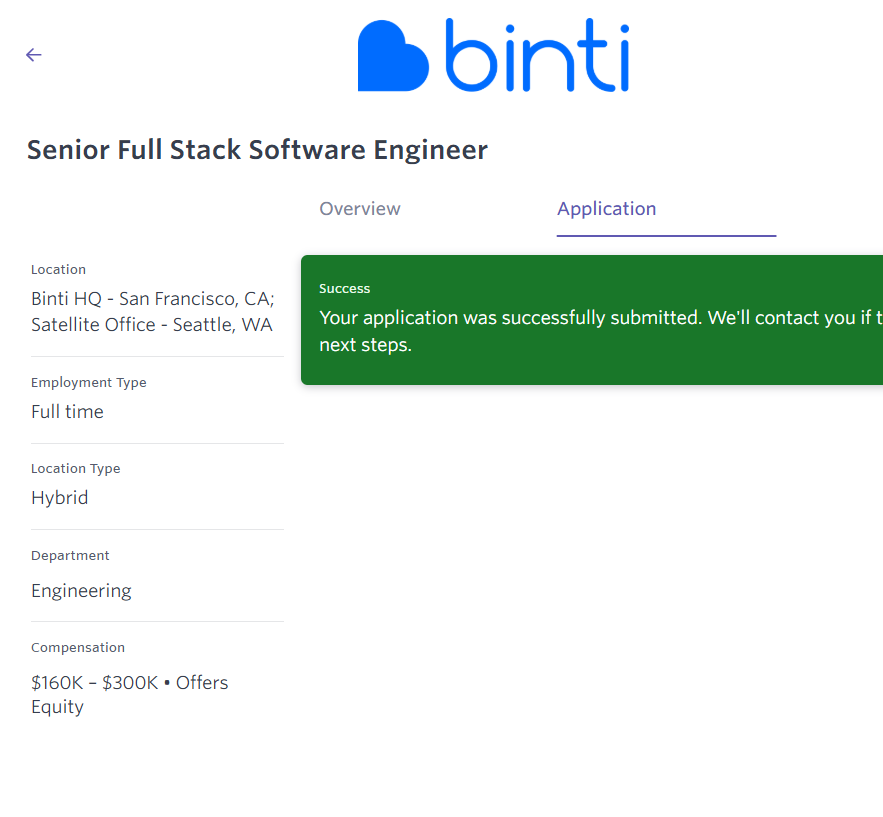
Task: Switch to the Overview tab
Action: click(360, 209)
